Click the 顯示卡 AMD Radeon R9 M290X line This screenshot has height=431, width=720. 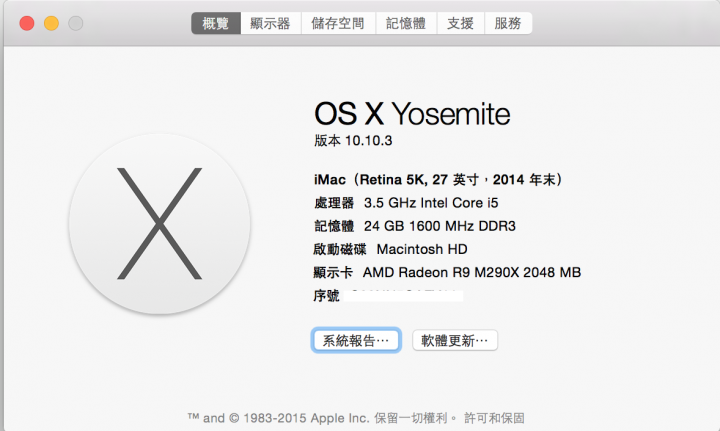(447, 272)
